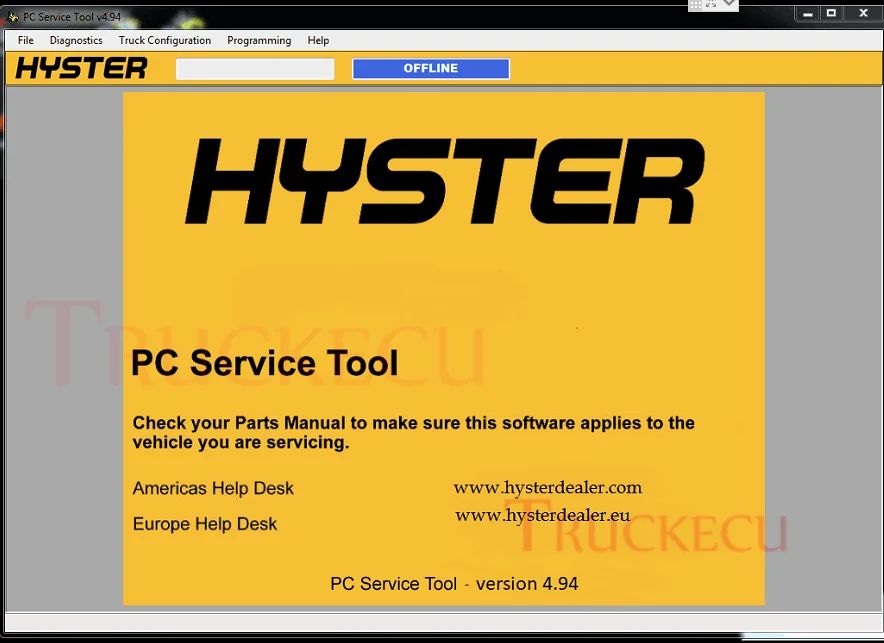The width and height of the screenshot is (884, 643).
Task: Open the Truck Configuration menu
Action: [165, 41]
